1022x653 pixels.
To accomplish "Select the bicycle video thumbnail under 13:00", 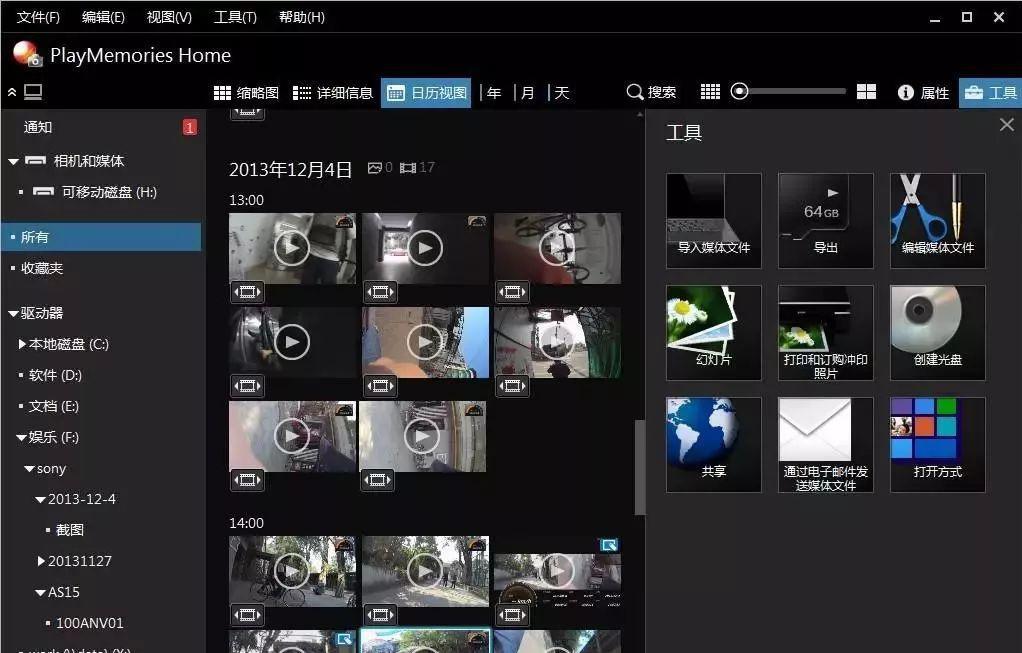I will [557, 248].
